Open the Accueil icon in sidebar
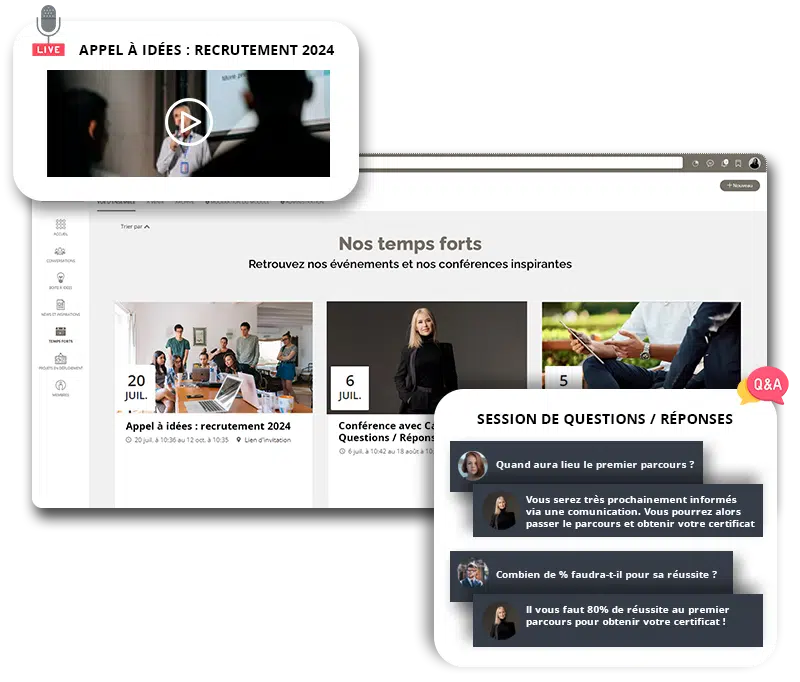Viewport: 800px width, 682px height. [61, 226]
